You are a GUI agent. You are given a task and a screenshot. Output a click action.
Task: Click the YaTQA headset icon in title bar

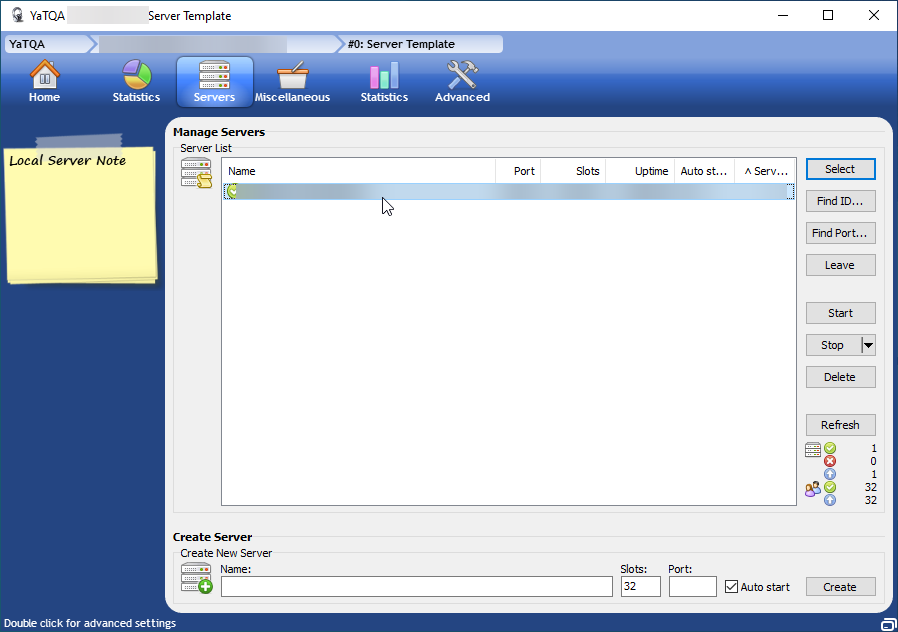pos(17,16)
